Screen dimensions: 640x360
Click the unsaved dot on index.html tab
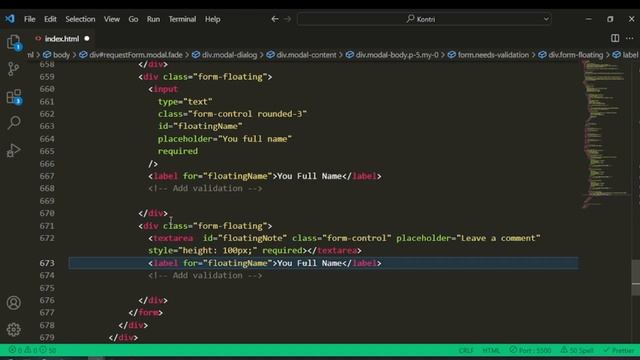pos(87,39)
